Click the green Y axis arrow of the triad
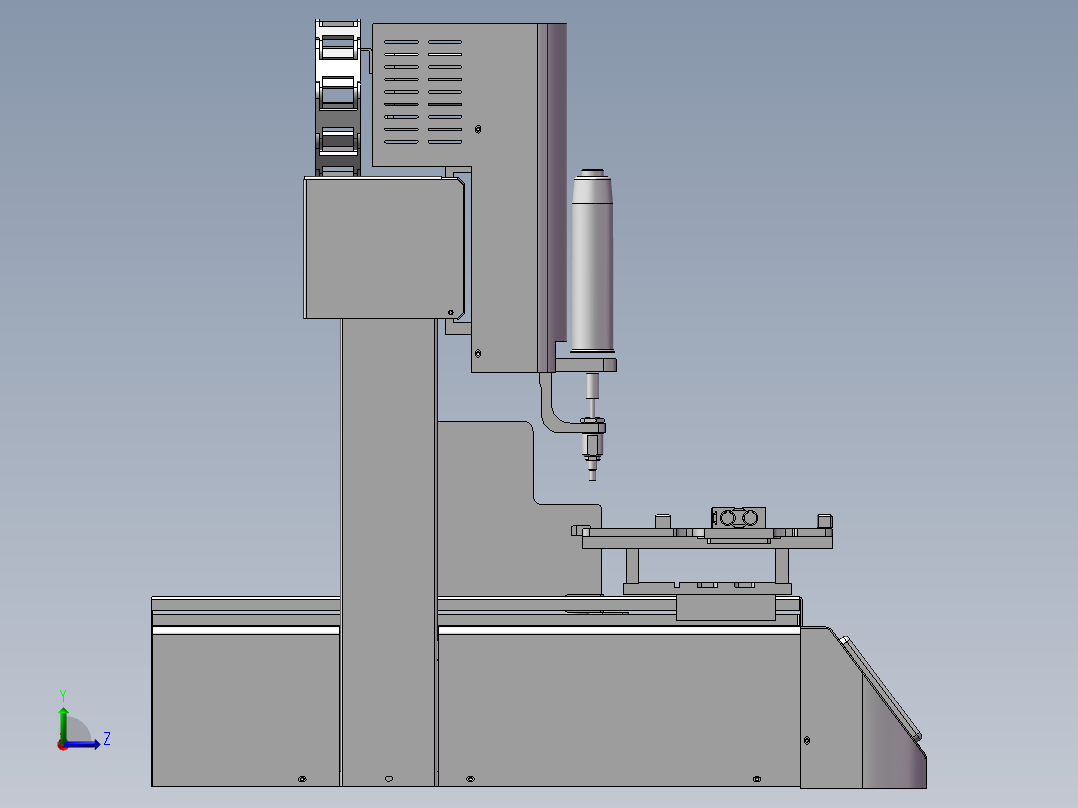 click(63, 723)
